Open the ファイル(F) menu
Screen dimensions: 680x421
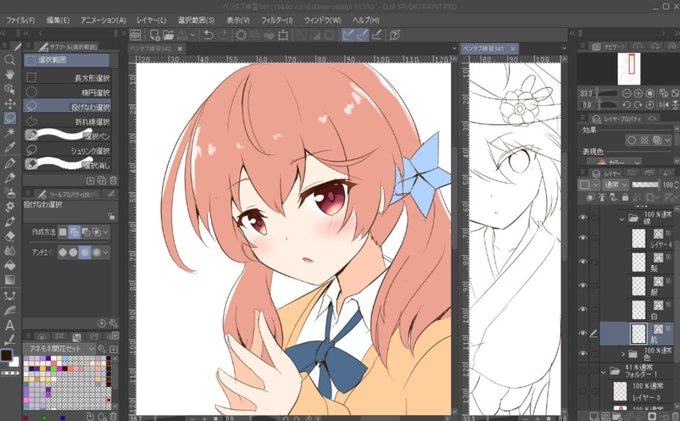point(20,20)
